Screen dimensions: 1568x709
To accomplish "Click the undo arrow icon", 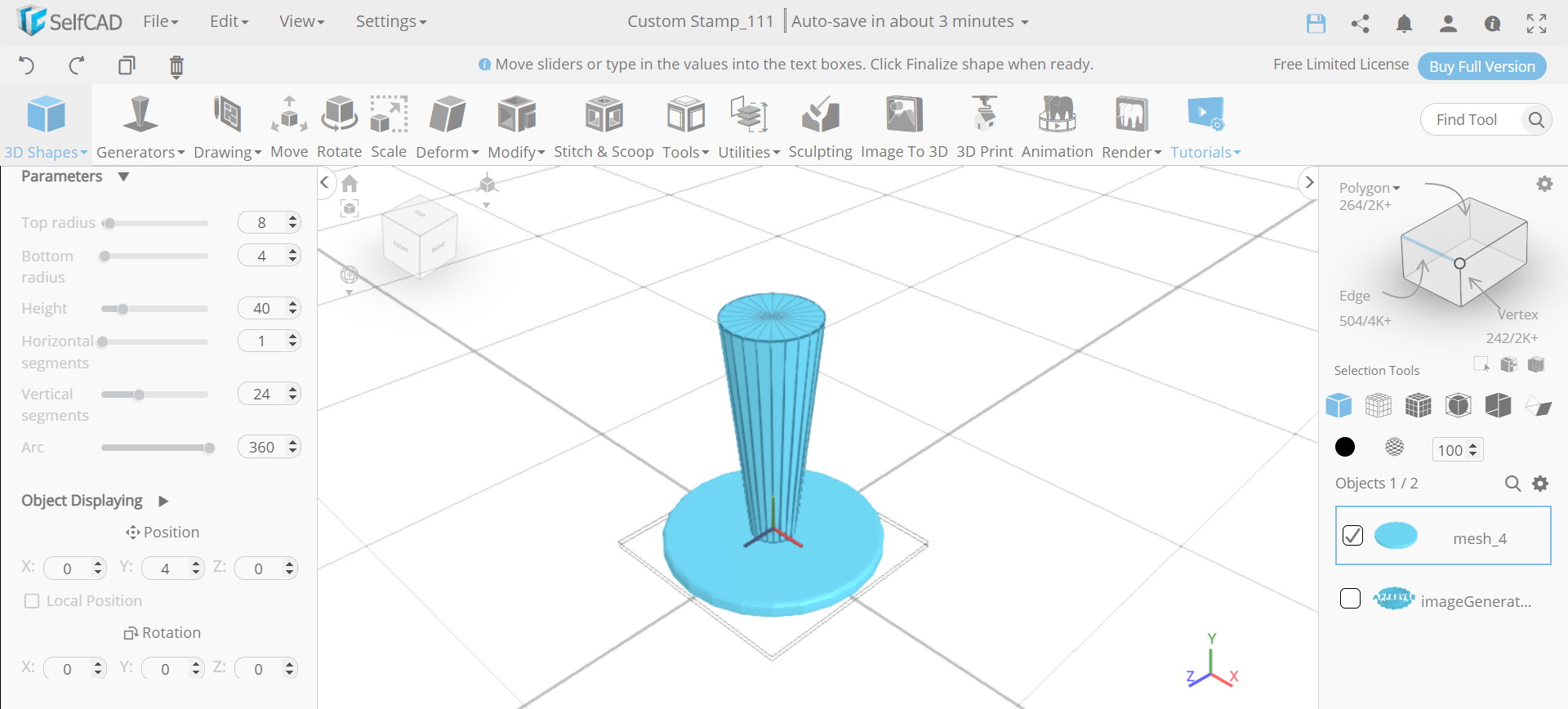I will [26, 65].
